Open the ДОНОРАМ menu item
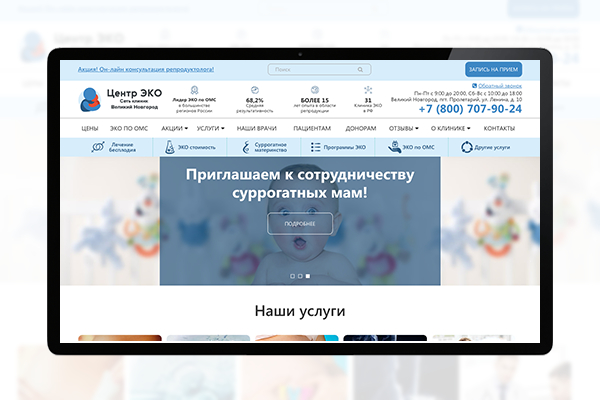The image size is (600, 400). pyautogui.click(x=360, y=128)
